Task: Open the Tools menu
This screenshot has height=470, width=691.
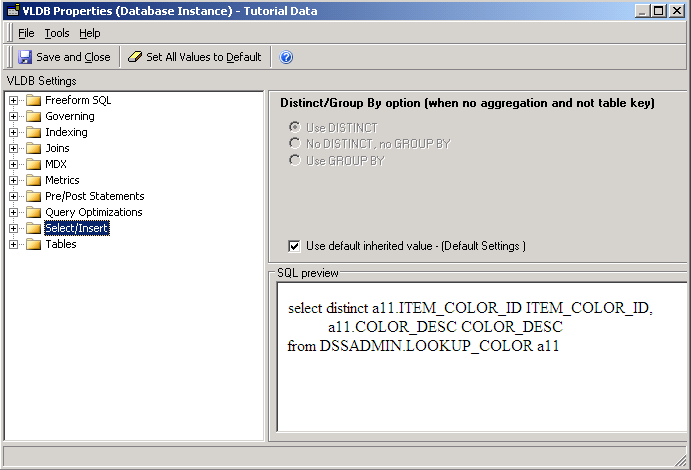Action: 57,33
